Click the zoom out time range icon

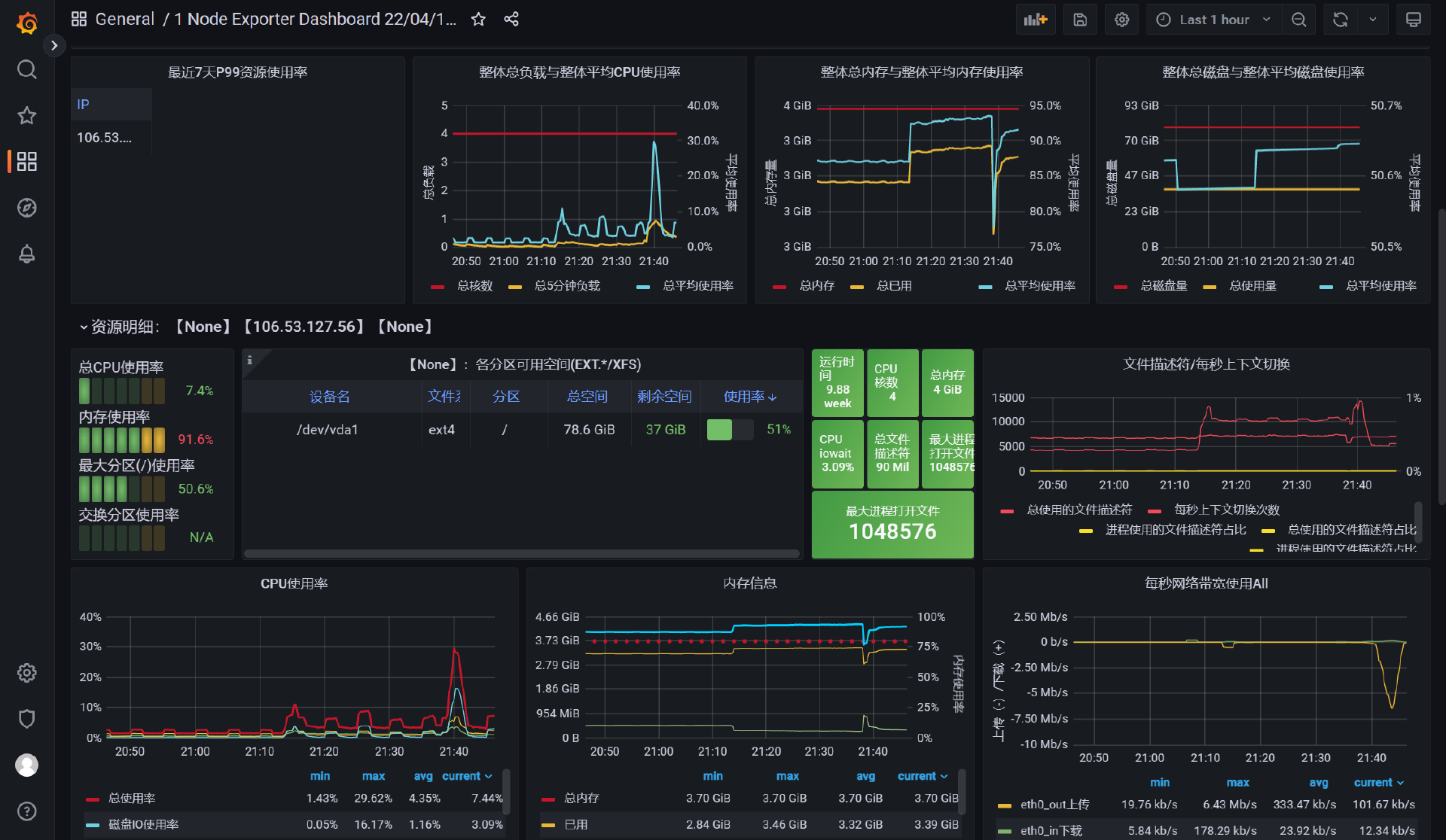pyautogui.click(x=1298, y=20)
